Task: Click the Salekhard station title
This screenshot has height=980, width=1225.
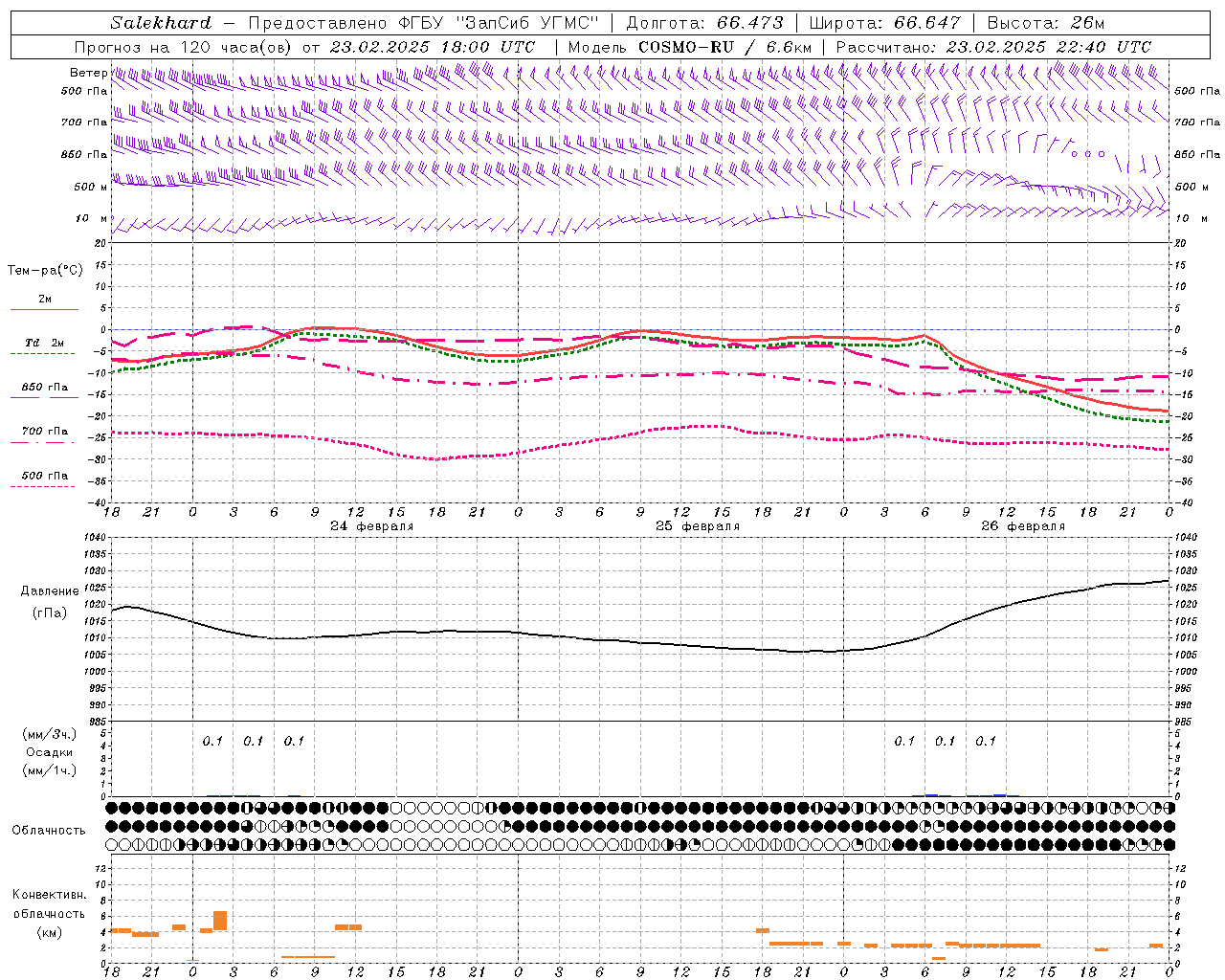Action: click(161, 23)
